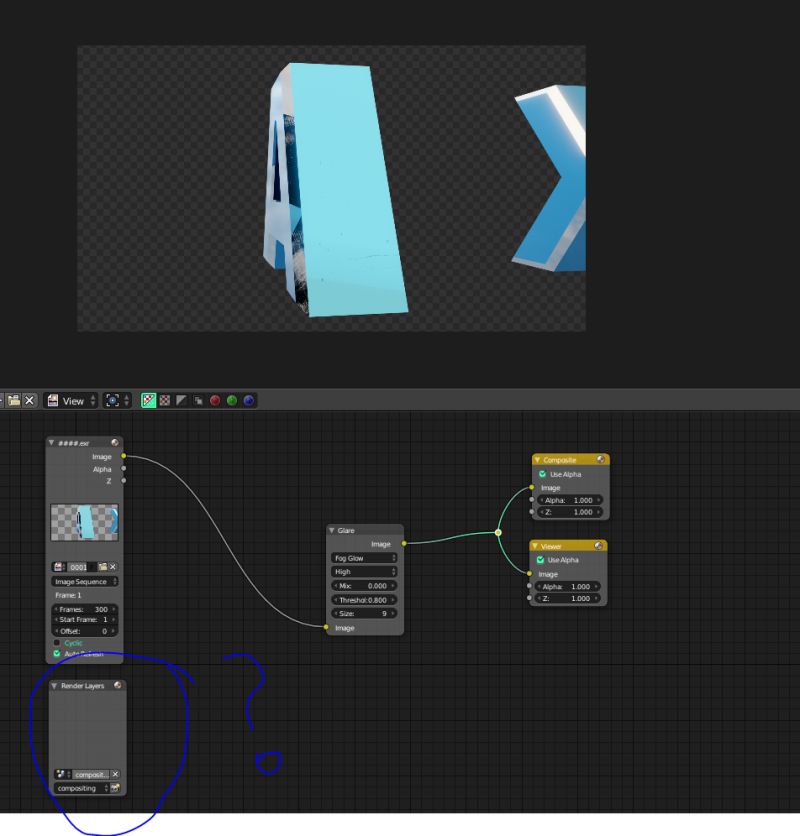Click the X to clear the image sequence
This screenshot has height=836, width=800.
pyautogui.click(x=112, y=566)
